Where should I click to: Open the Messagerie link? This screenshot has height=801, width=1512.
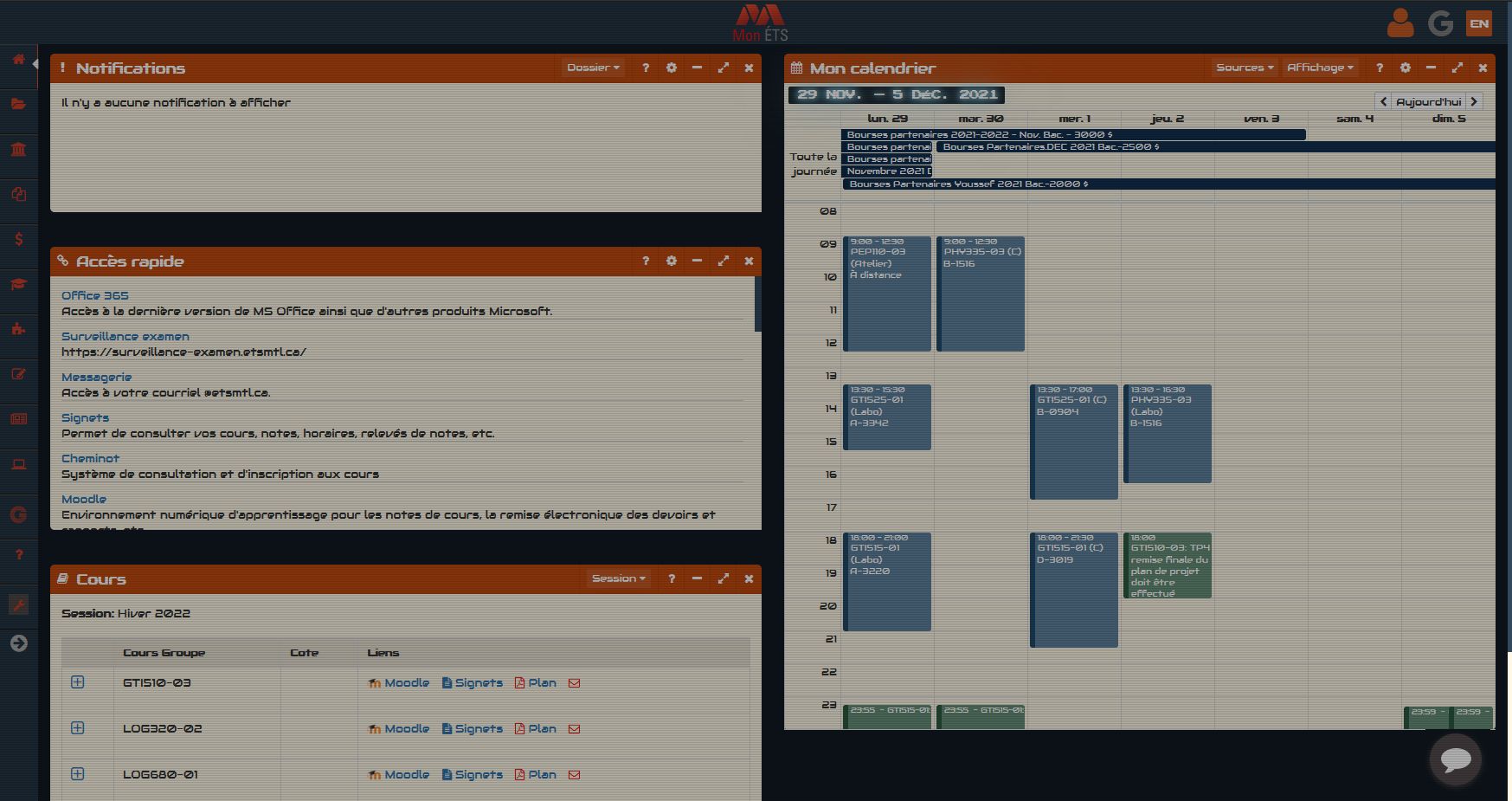[97, 377]
